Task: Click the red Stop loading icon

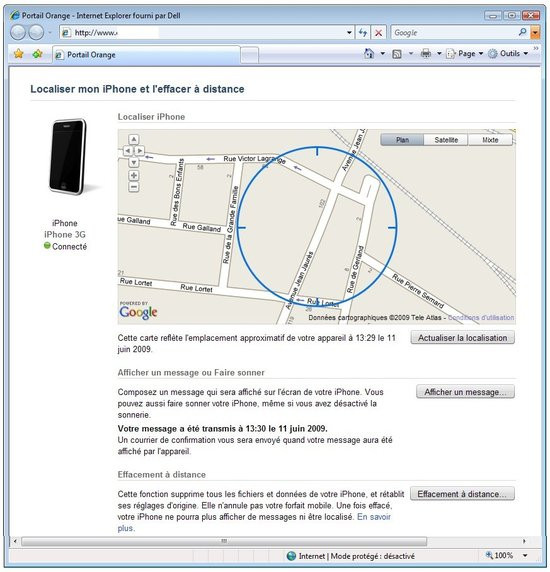Action: click(x=379, y=32)
